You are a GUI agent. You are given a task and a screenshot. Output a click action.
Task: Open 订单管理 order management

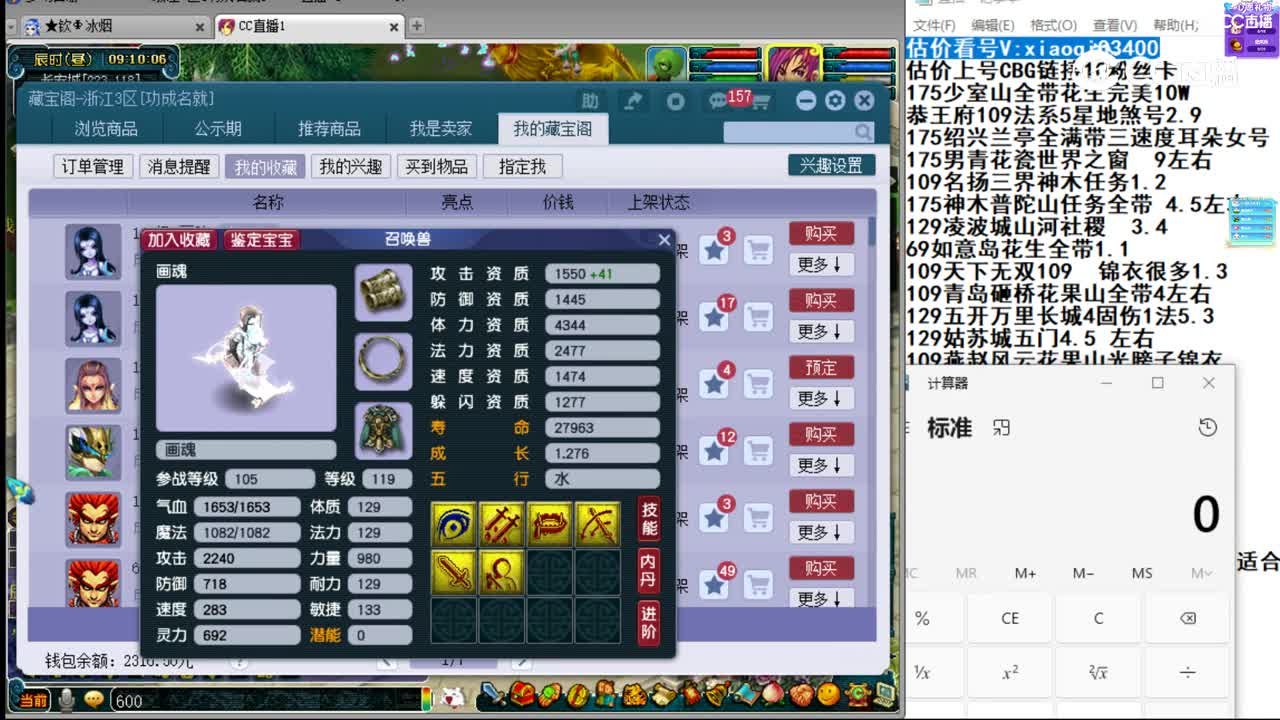(x=93, y=166)
